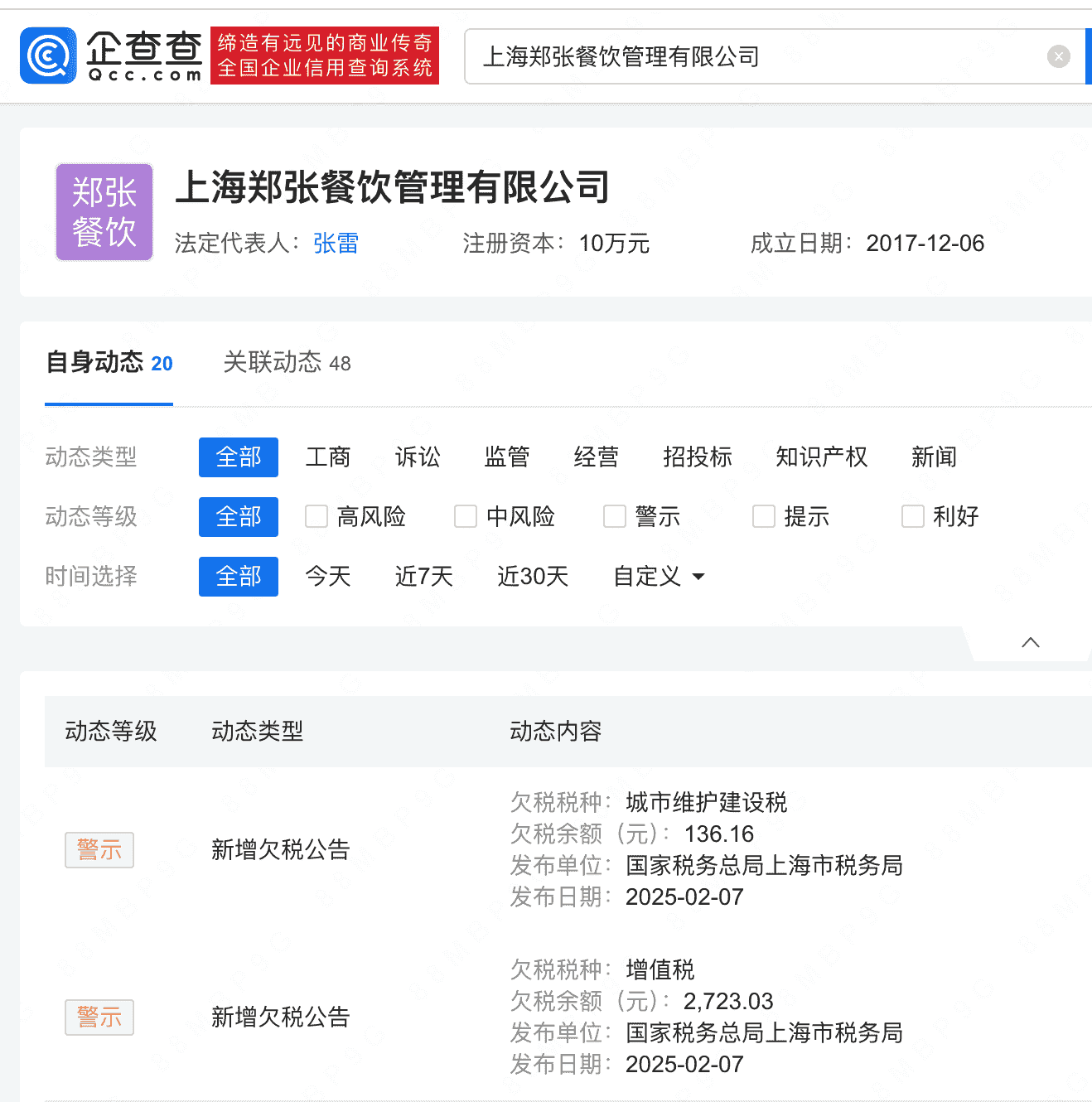
Task: Select 近30天 time filter
Action: (532, 577)
